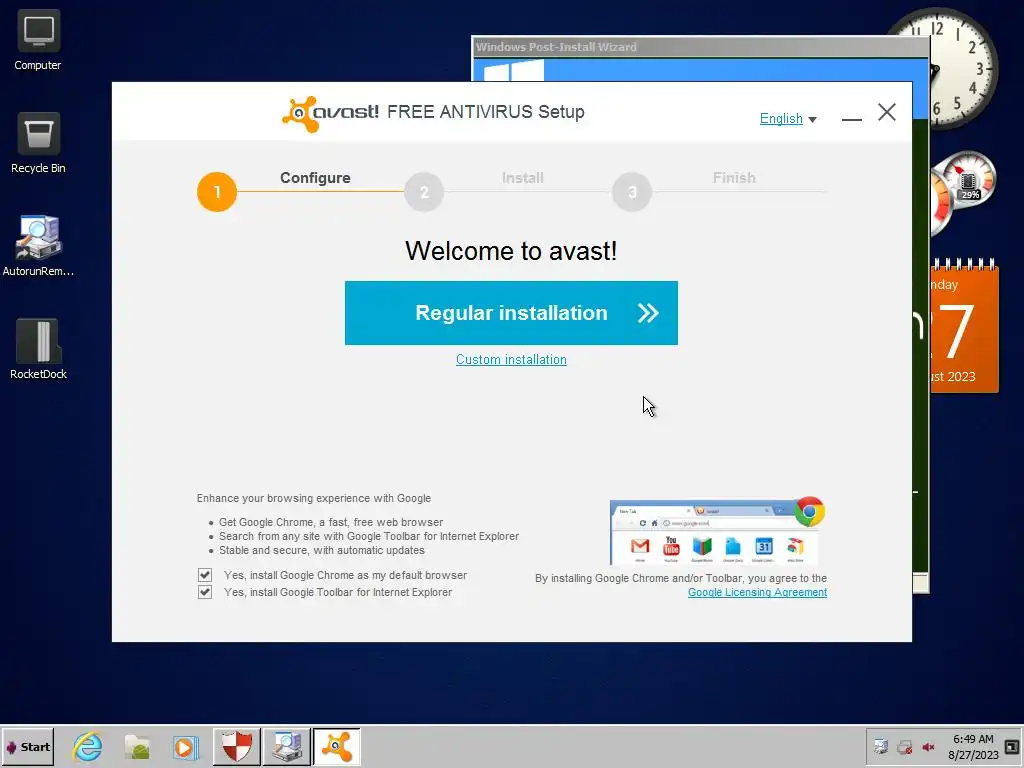
Task: Click the Finish step label
Action: point(734,178)
